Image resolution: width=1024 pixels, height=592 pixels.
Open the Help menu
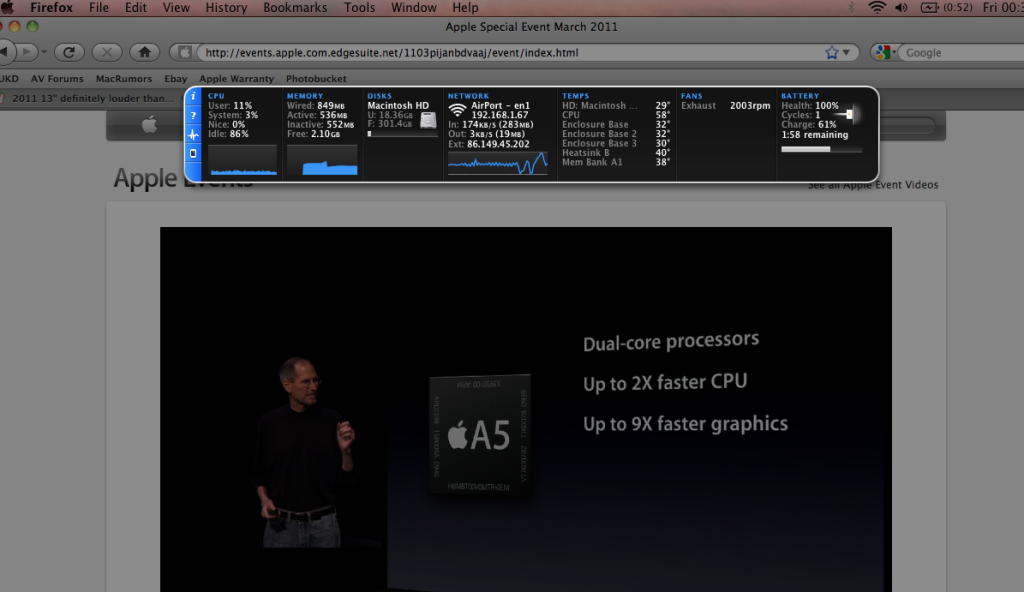(x=465, y=8)
